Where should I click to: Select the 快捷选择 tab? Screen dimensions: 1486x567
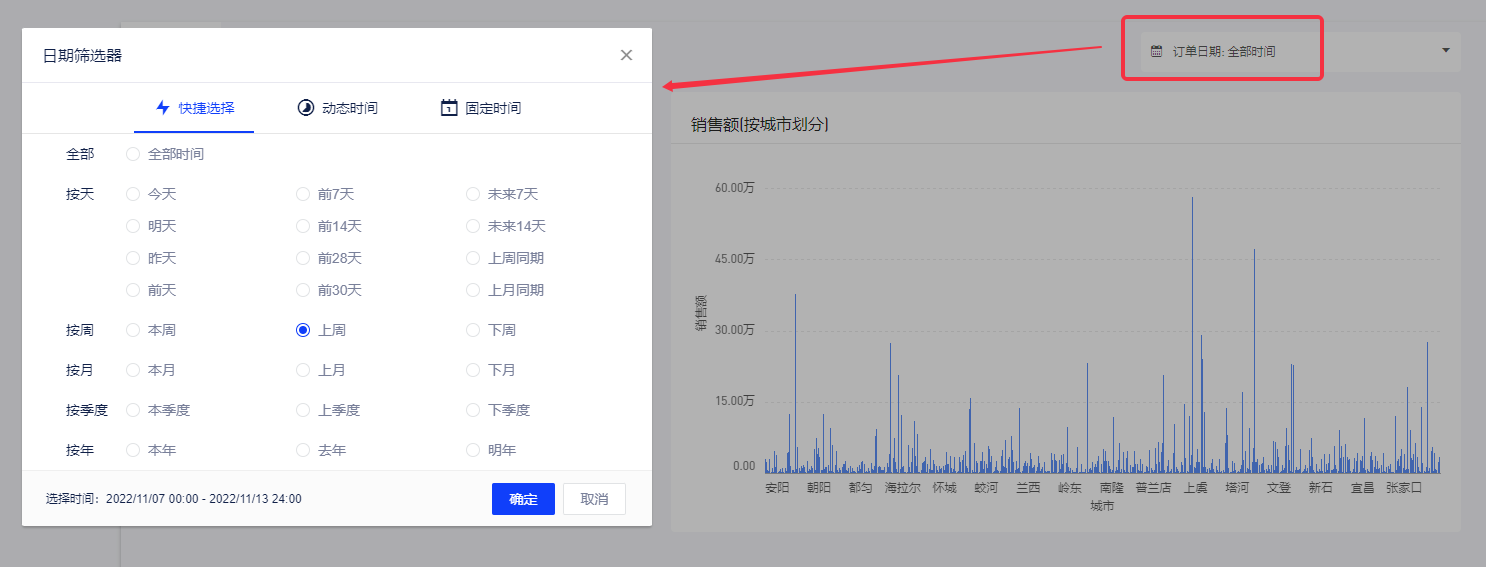tap(206, 108)
